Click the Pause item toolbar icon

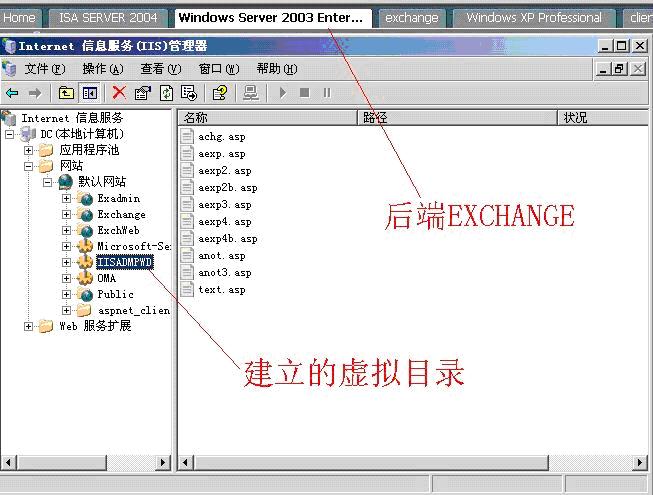[x=327, y=92]
